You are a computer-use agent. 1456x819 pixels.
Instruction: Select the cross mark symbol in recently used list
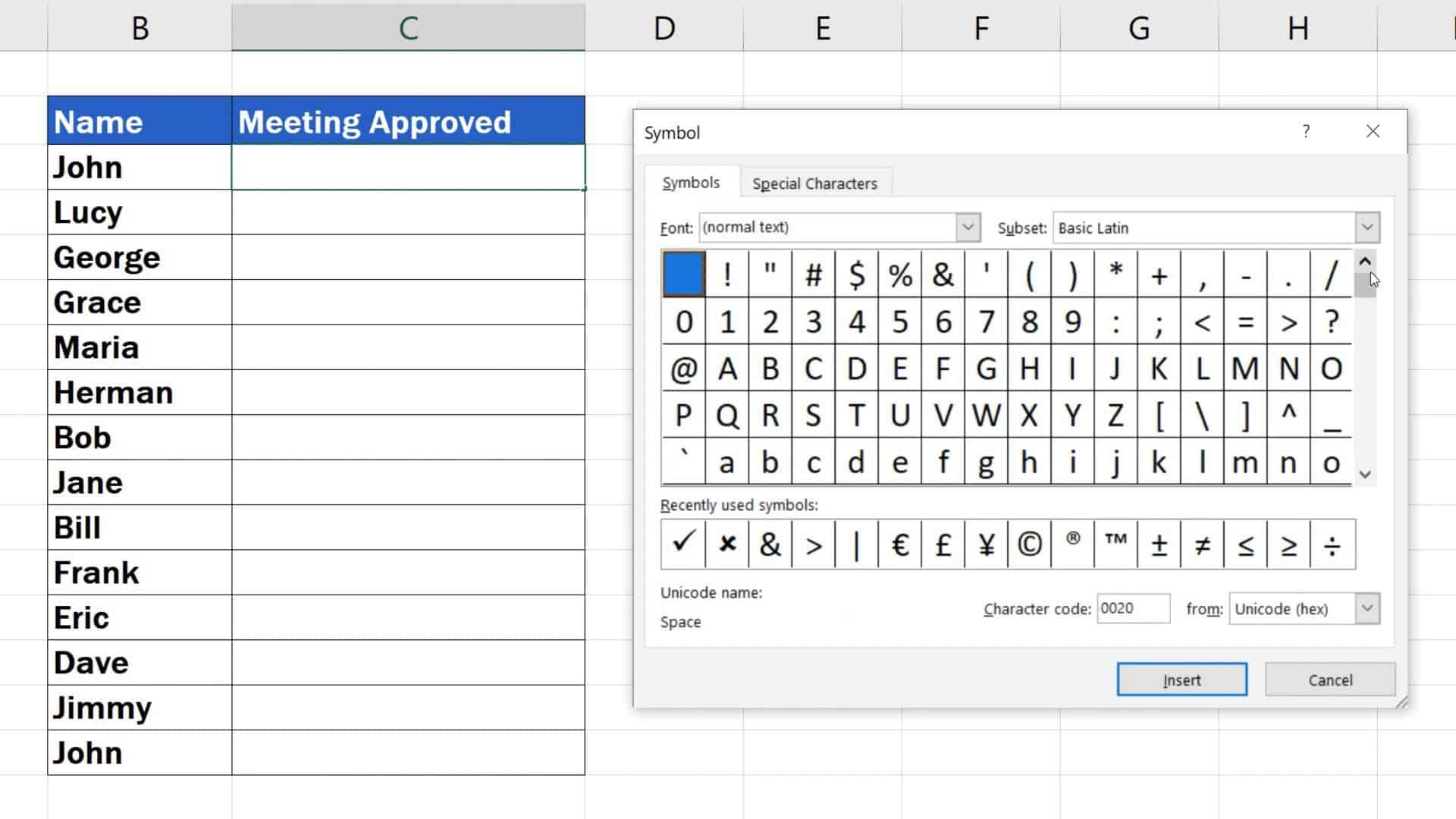click(726, 544)
